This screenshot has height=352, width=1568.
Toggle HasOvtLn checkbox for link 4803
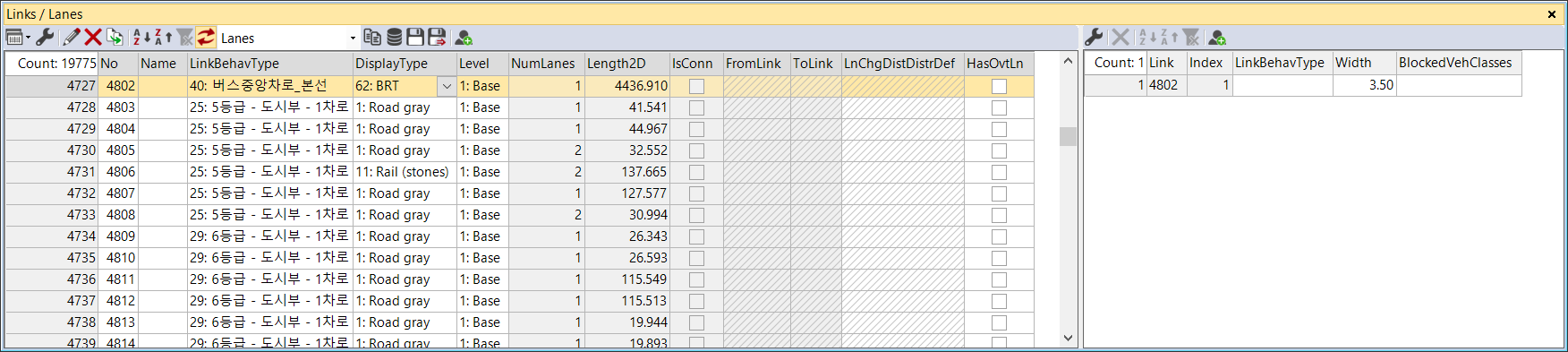pyautogui.click(x=999, y=107)
